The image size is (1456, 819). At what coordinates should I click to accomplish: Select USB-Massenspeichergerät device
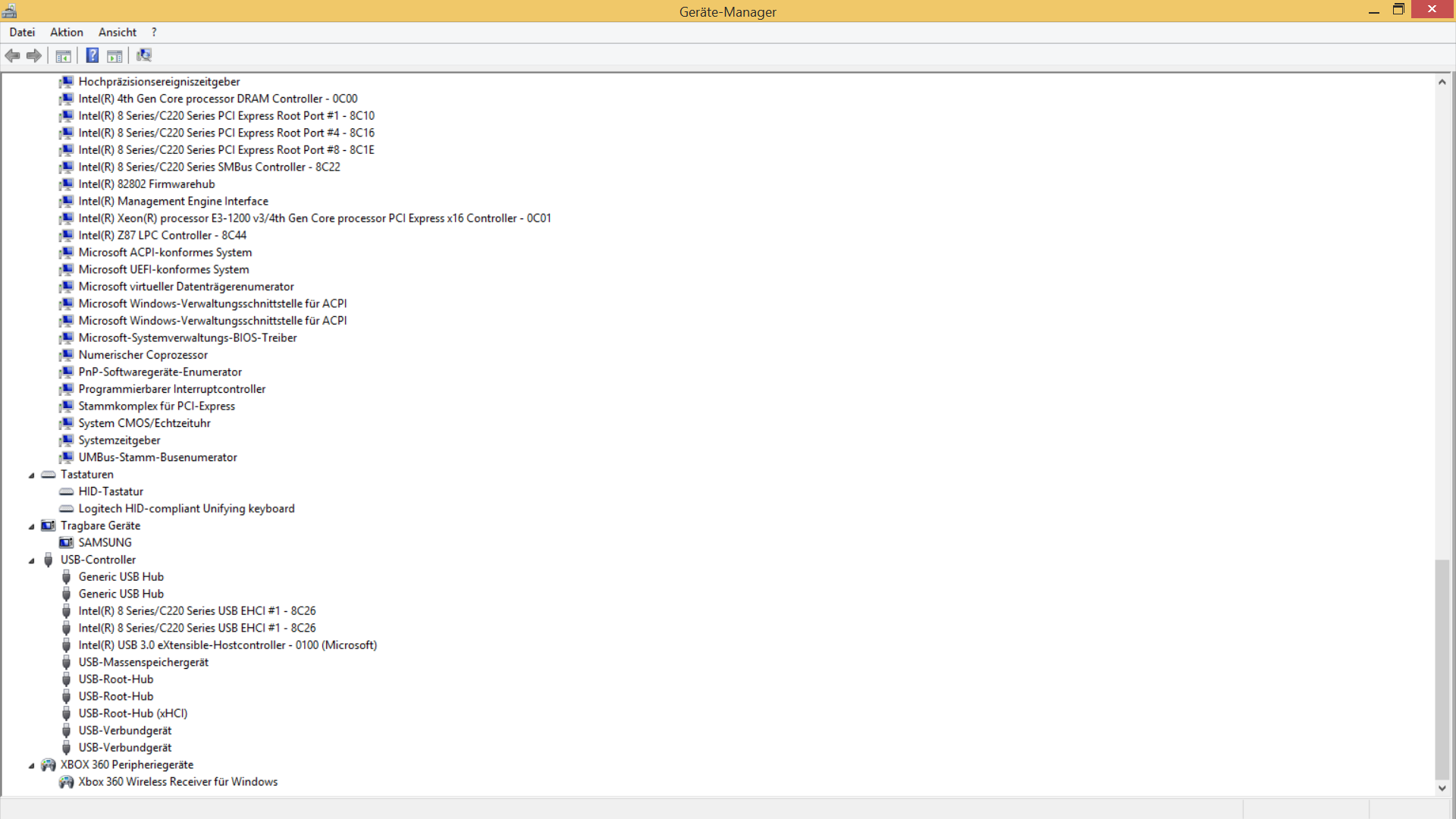143,662
